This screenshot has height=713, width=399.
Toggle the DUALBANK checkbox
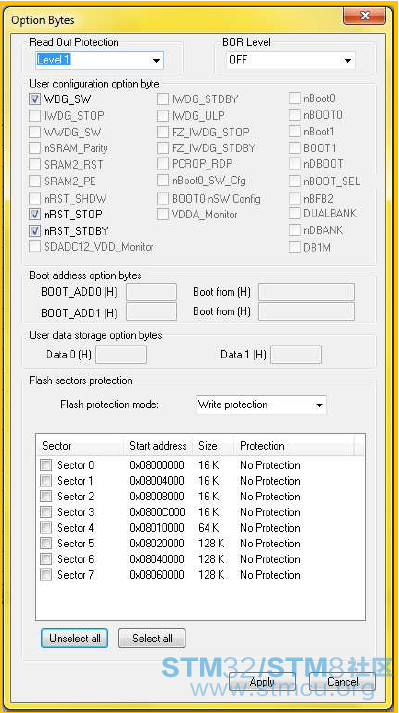click(x=294, y=214)
